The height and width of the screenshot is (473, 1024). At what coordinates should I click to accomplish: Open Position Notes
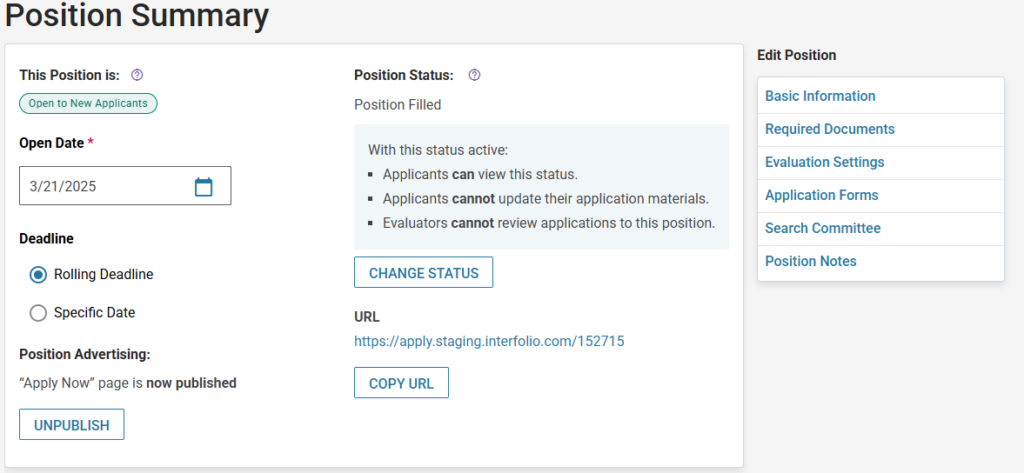[811, 261]
